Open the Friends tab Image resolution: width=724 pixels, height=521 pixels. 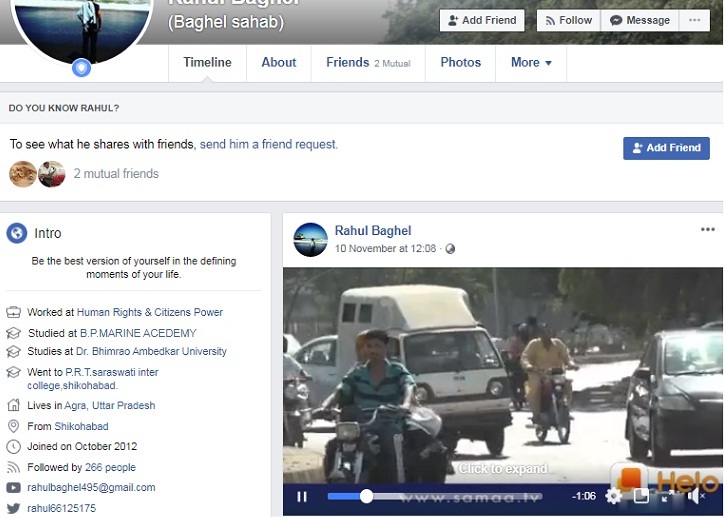(368, 62)
